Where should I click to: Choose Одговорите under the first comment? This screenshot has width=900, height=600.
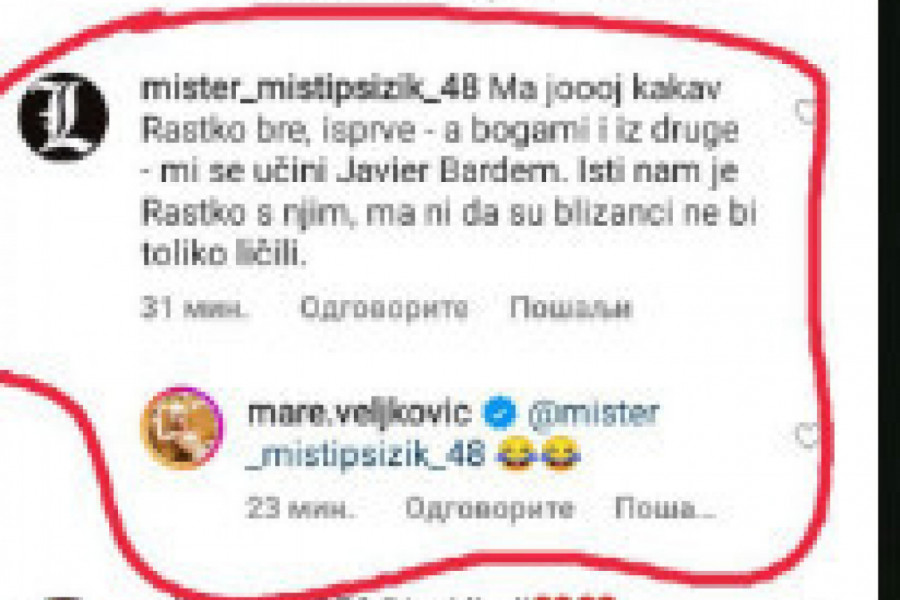point(384,309)
